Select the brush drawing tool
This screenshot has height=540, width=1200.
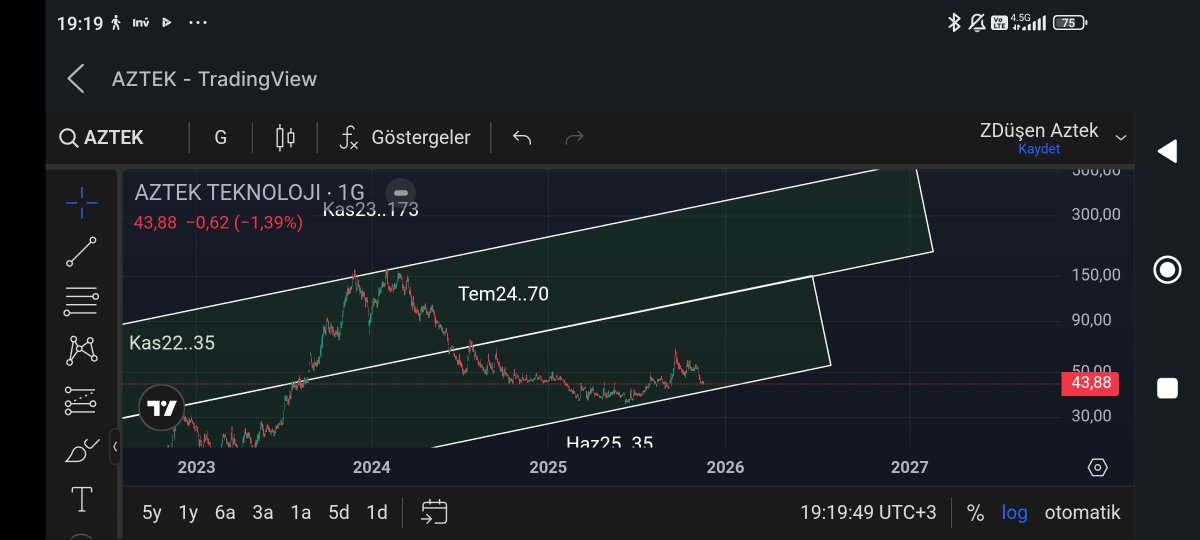click(x=82, y=450)
